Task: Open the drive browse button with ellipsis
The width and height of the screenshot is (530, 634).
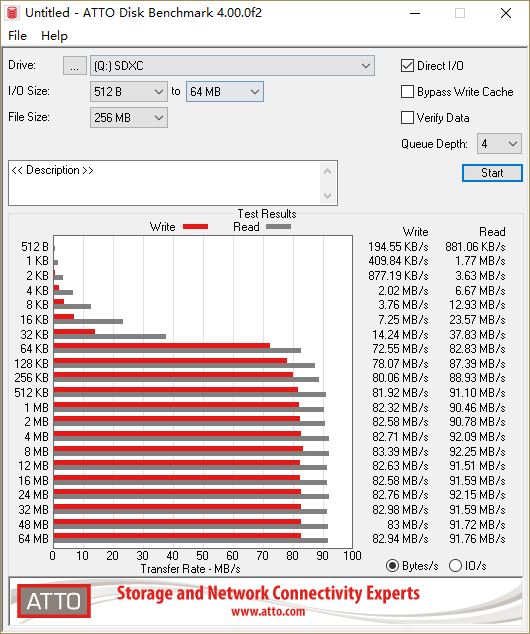Action: pyautogui.click(x=74, y=66)
